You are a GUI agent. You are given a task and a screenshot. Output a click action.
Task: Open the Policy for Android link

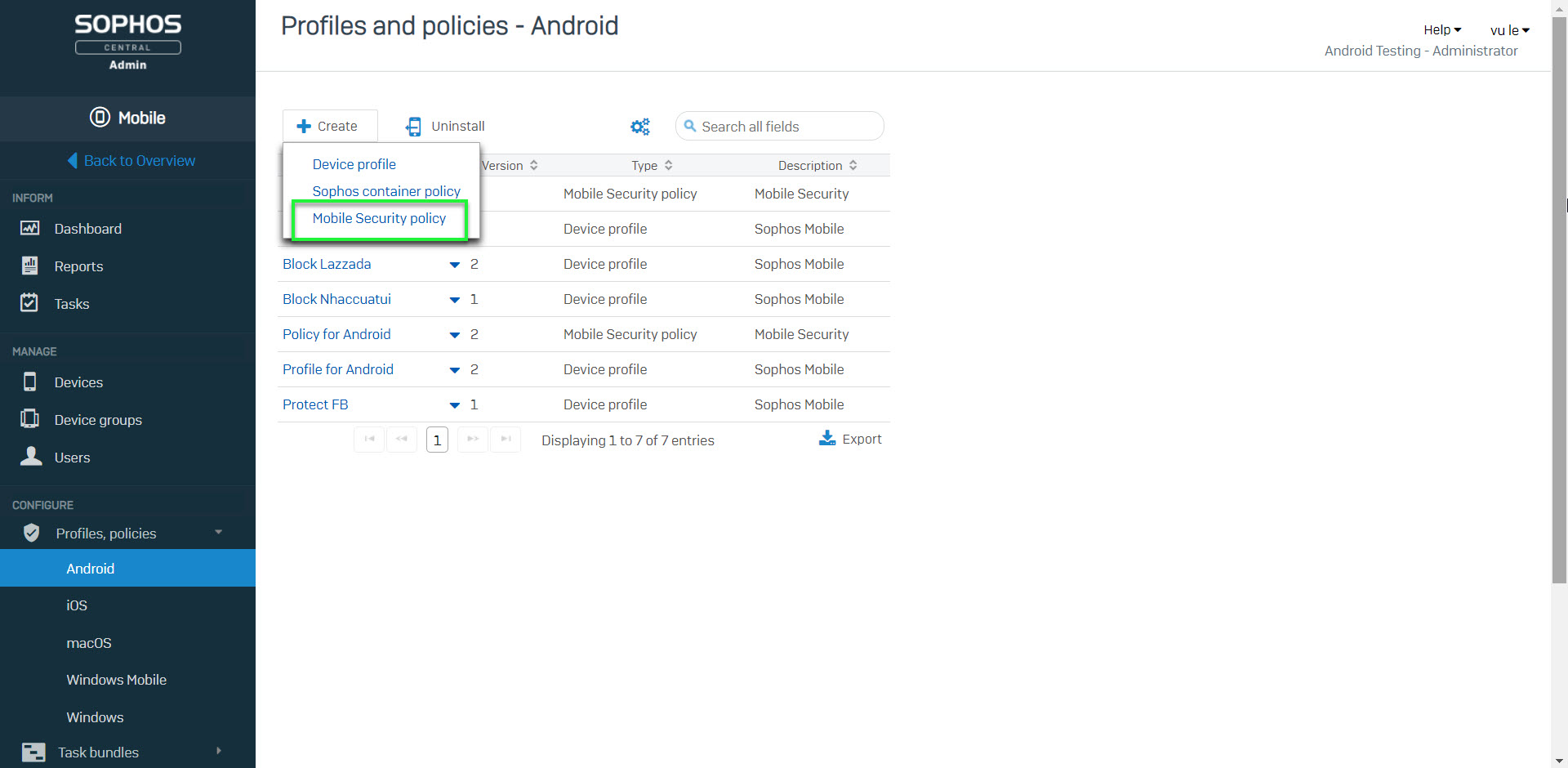coord(336,334)
